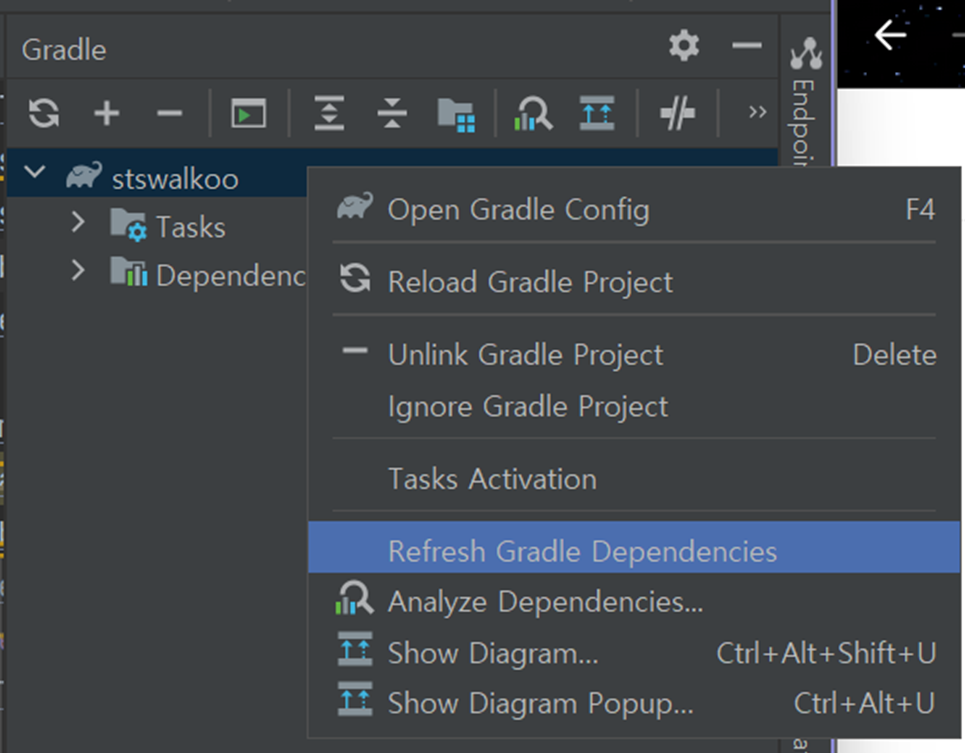Screen dimensions: 965x753
Task: Expand all nodes in Gradle tree
Action: click(329, 113)
